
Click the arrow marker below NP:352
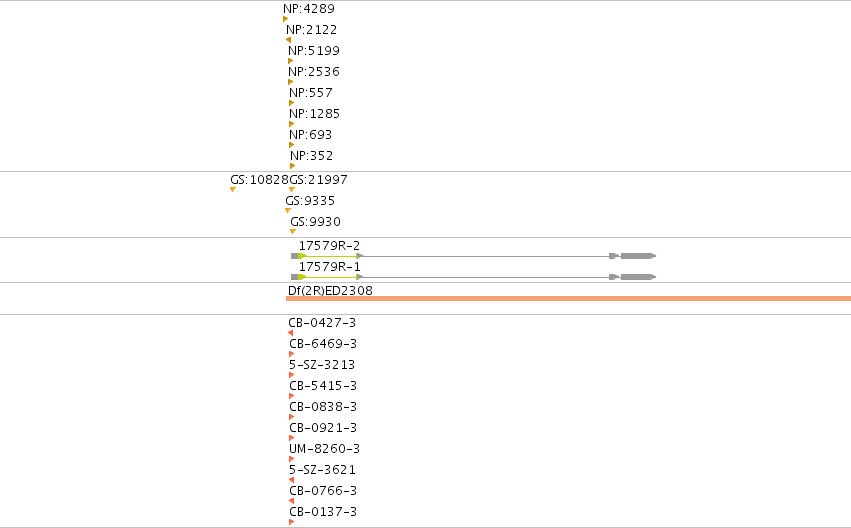292,166
